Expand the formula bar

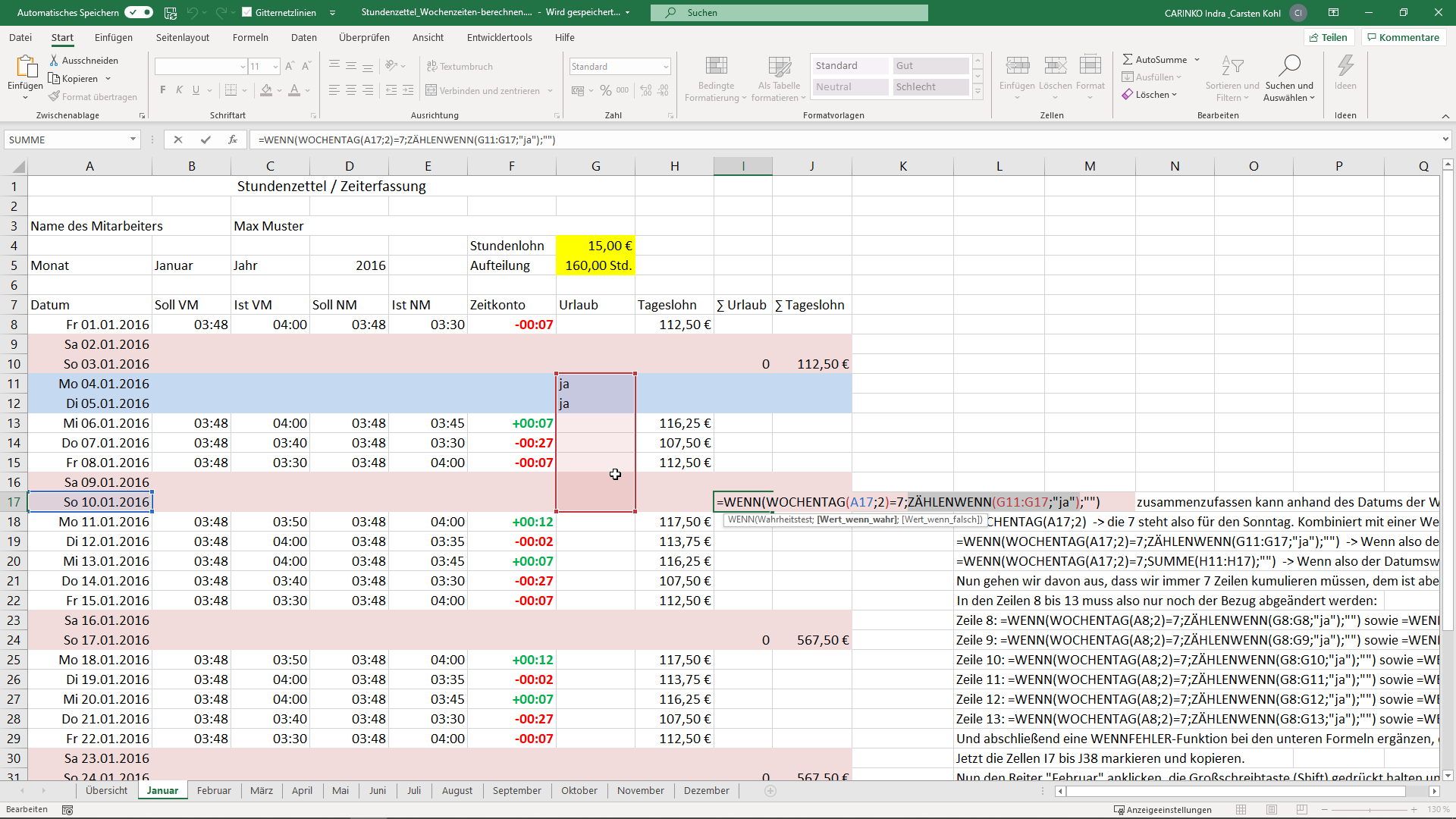click(1445, 140)
